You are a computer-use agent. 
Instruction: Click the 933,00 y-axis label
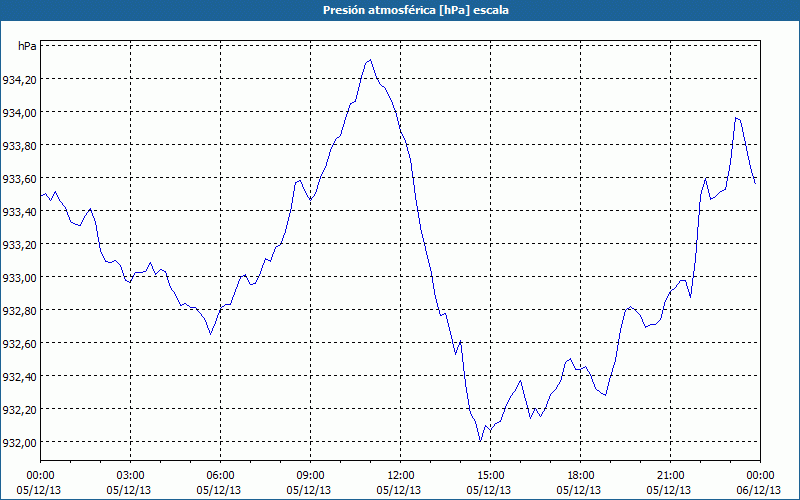point(19,277)
